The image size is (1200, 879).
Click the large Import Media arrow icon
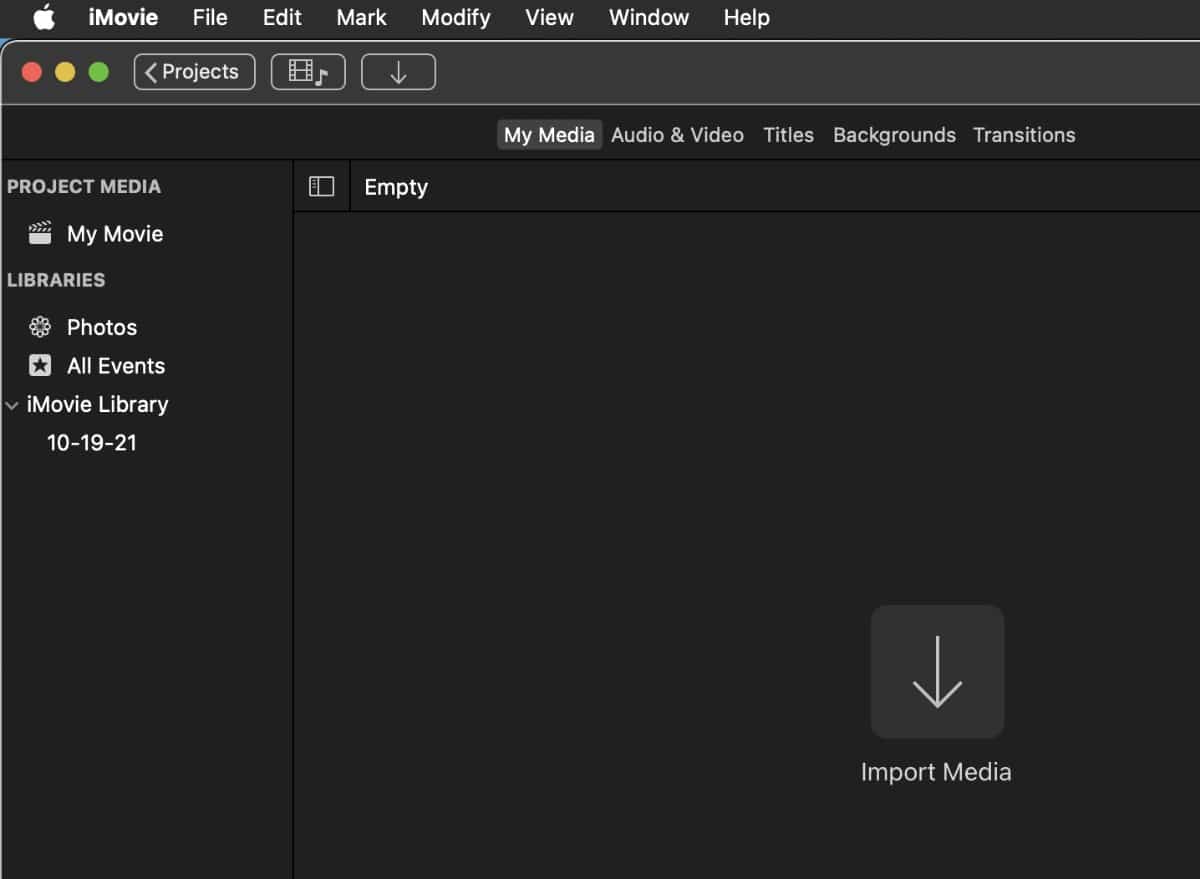click(937, 672)
